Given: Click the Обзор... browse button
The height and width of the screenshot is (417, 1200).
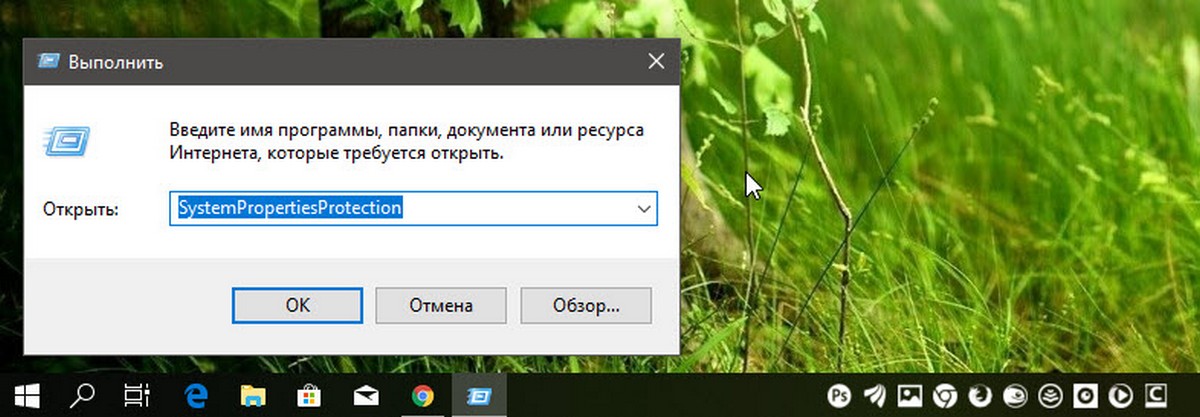Looking at the screenshot, I should (x=586, y=305).
